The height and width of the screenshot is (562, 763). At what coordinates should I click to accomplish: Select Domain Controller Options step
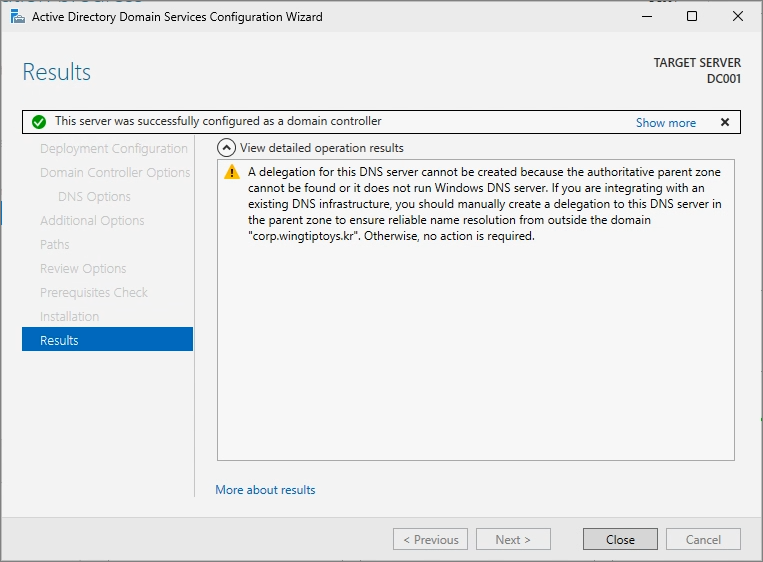coord(115,172)
